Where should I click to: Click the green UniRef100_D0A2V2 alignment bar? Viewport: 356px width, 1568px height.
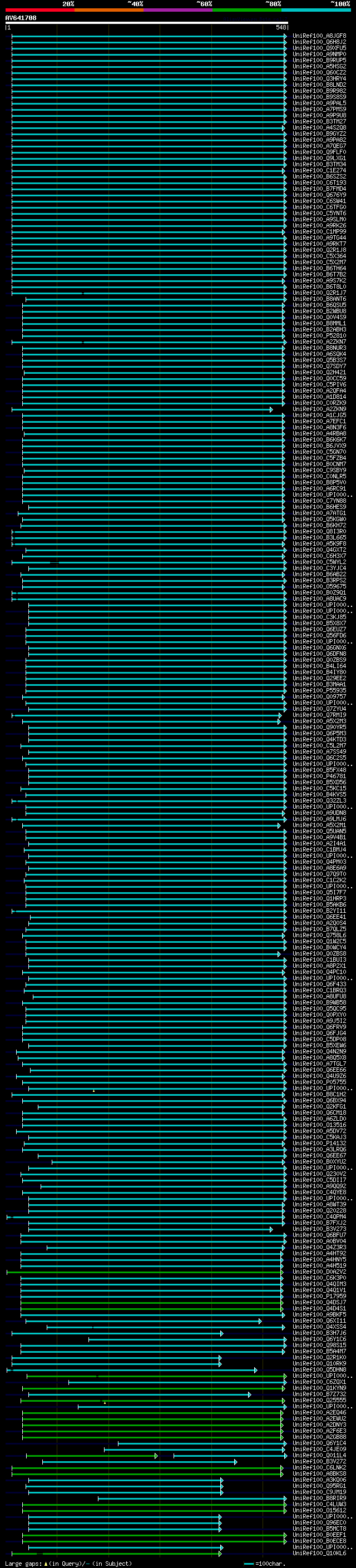tap(145, 1272)
